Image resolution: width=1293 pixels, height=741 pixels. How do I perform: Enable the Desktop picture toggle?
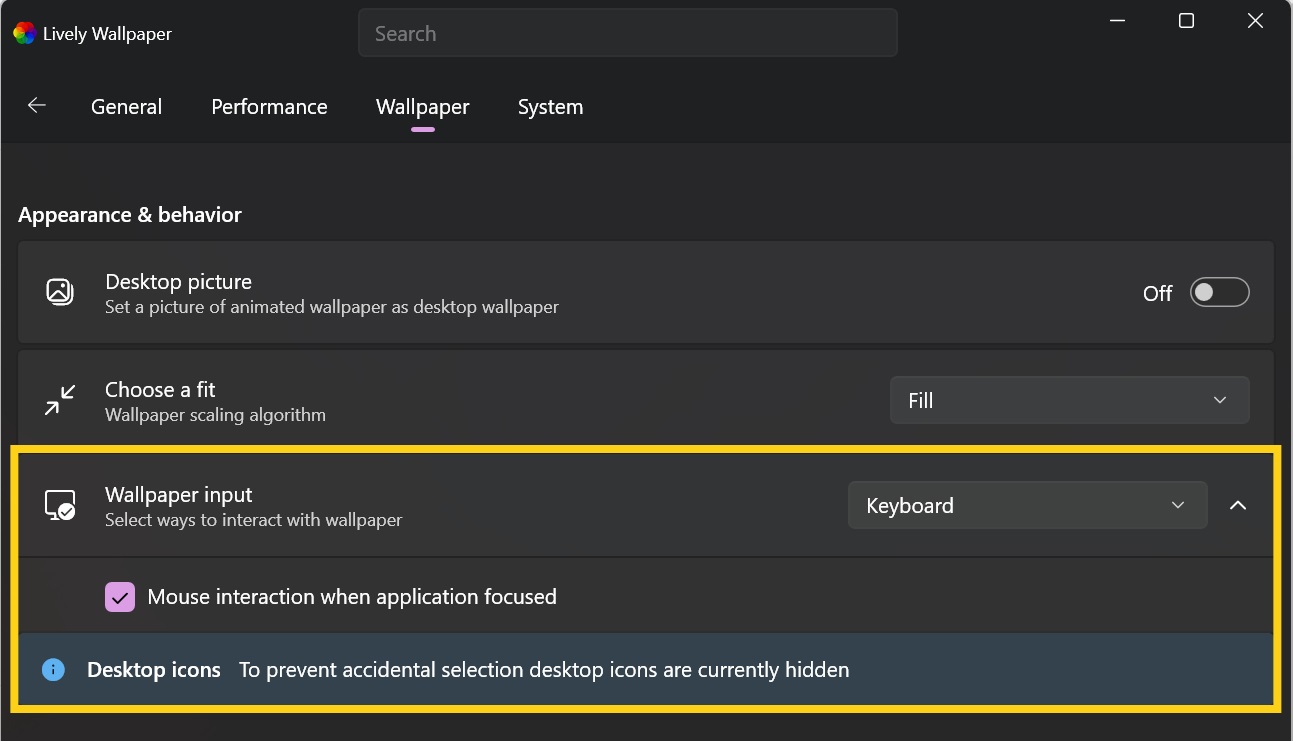pyautogui.click(x=1219, y=292)
